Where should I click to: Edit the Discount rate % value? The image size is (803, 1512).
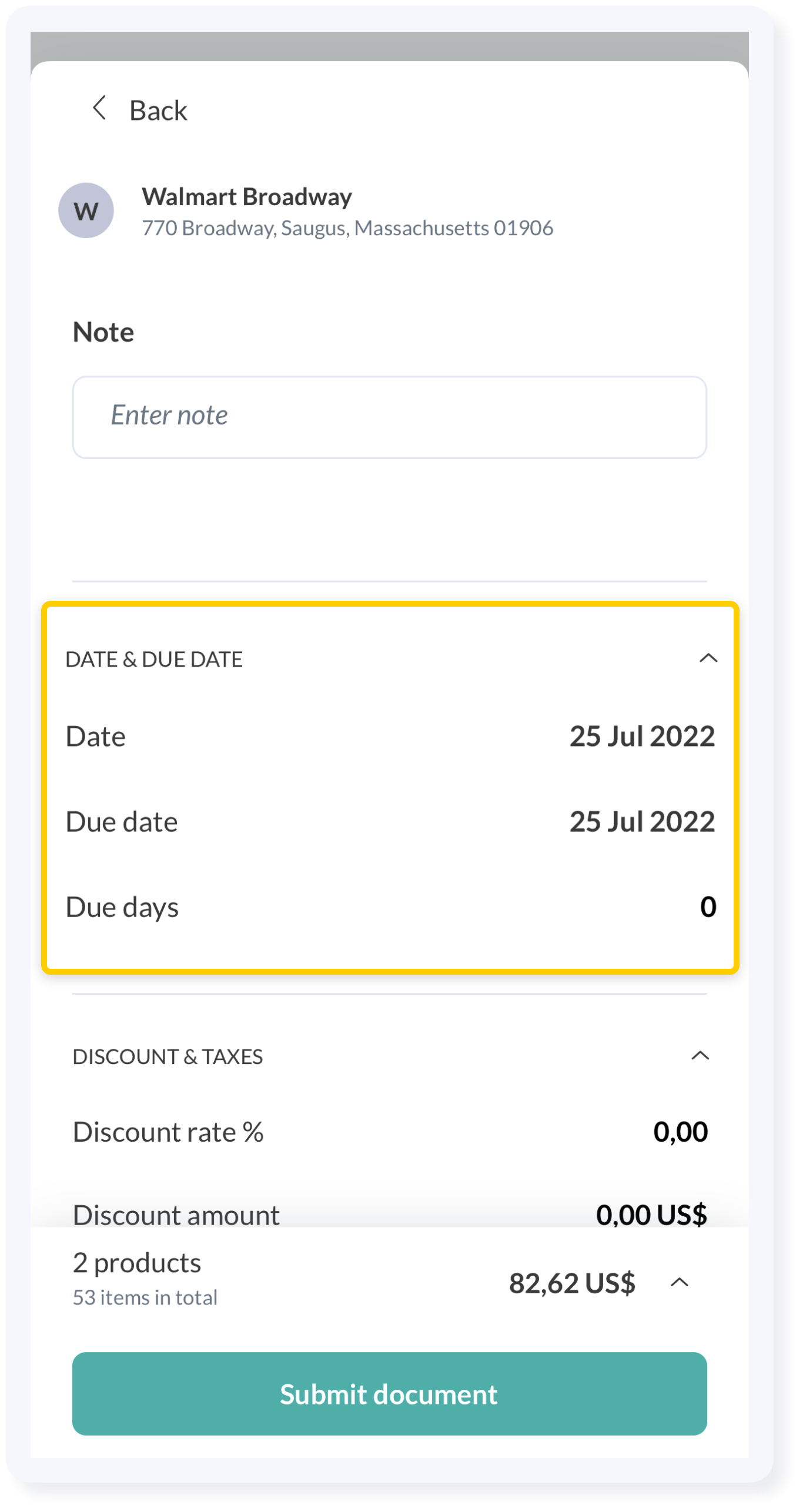click(x=680, y=1132)
